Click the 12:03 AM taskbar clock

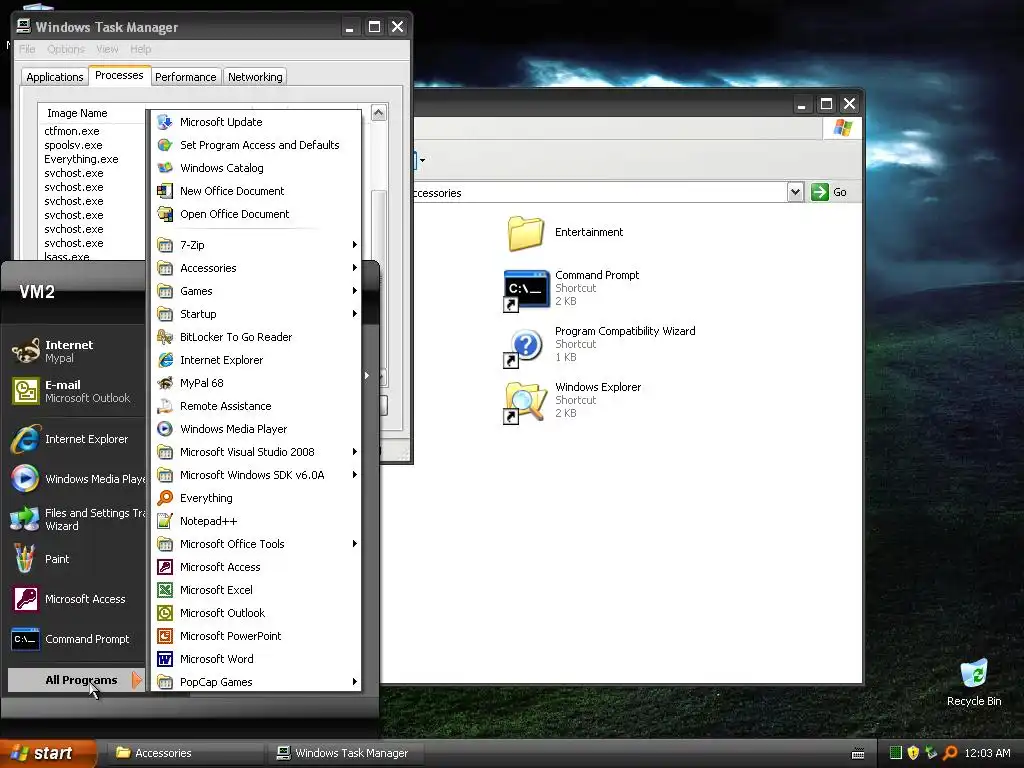pos(987,753)
